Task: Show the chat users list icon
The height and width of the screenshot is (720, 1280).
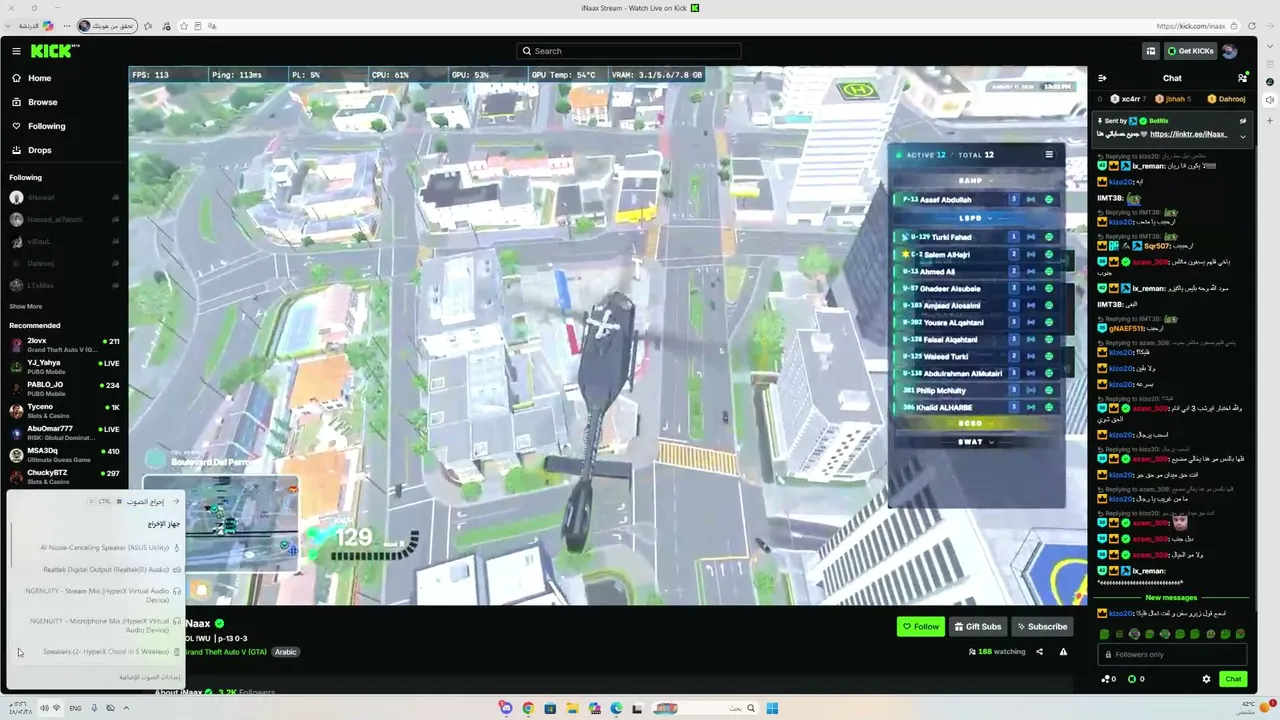Action: click(1242, 78)
